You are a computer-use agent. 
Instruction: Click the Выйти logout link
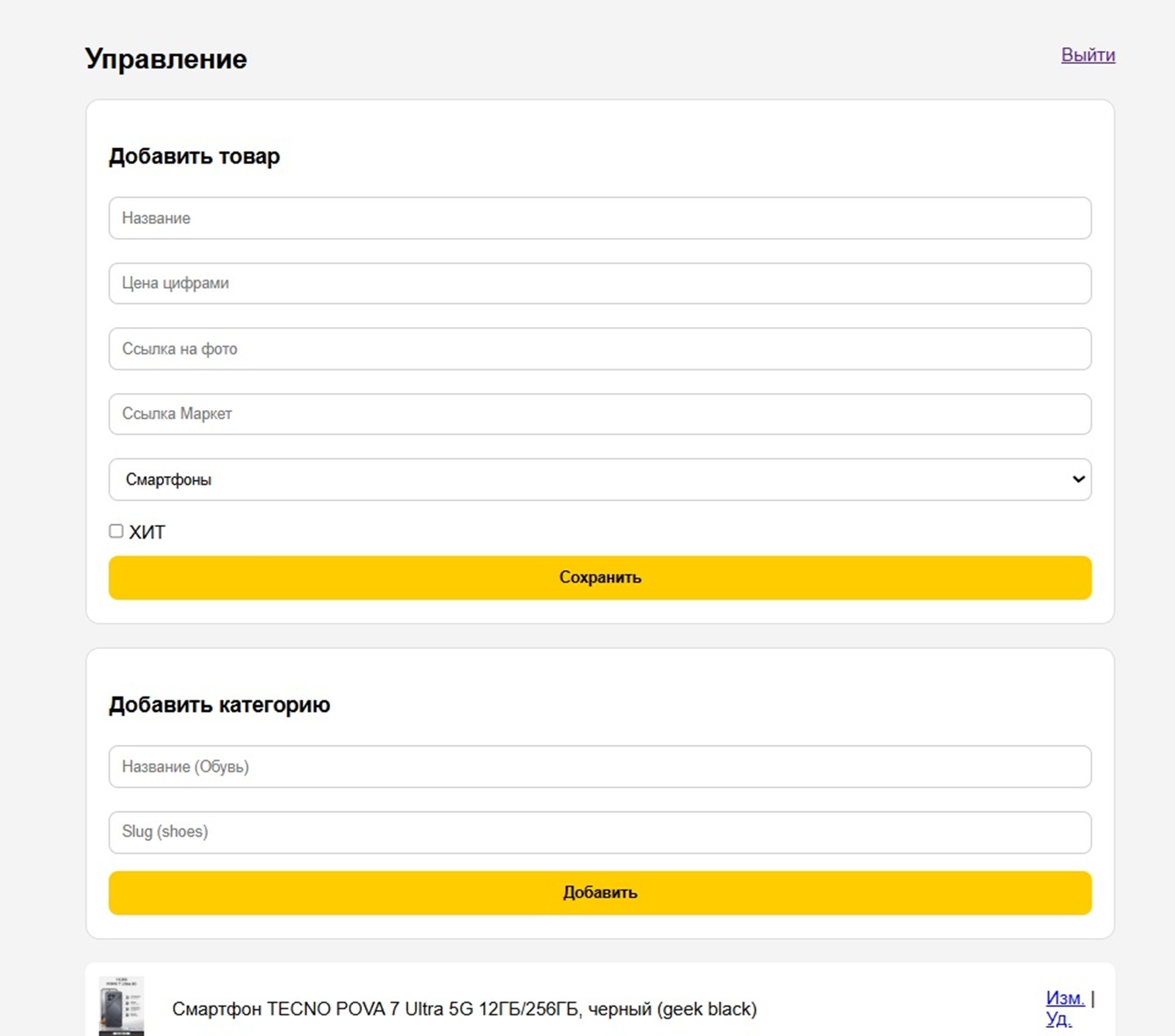1088,55
